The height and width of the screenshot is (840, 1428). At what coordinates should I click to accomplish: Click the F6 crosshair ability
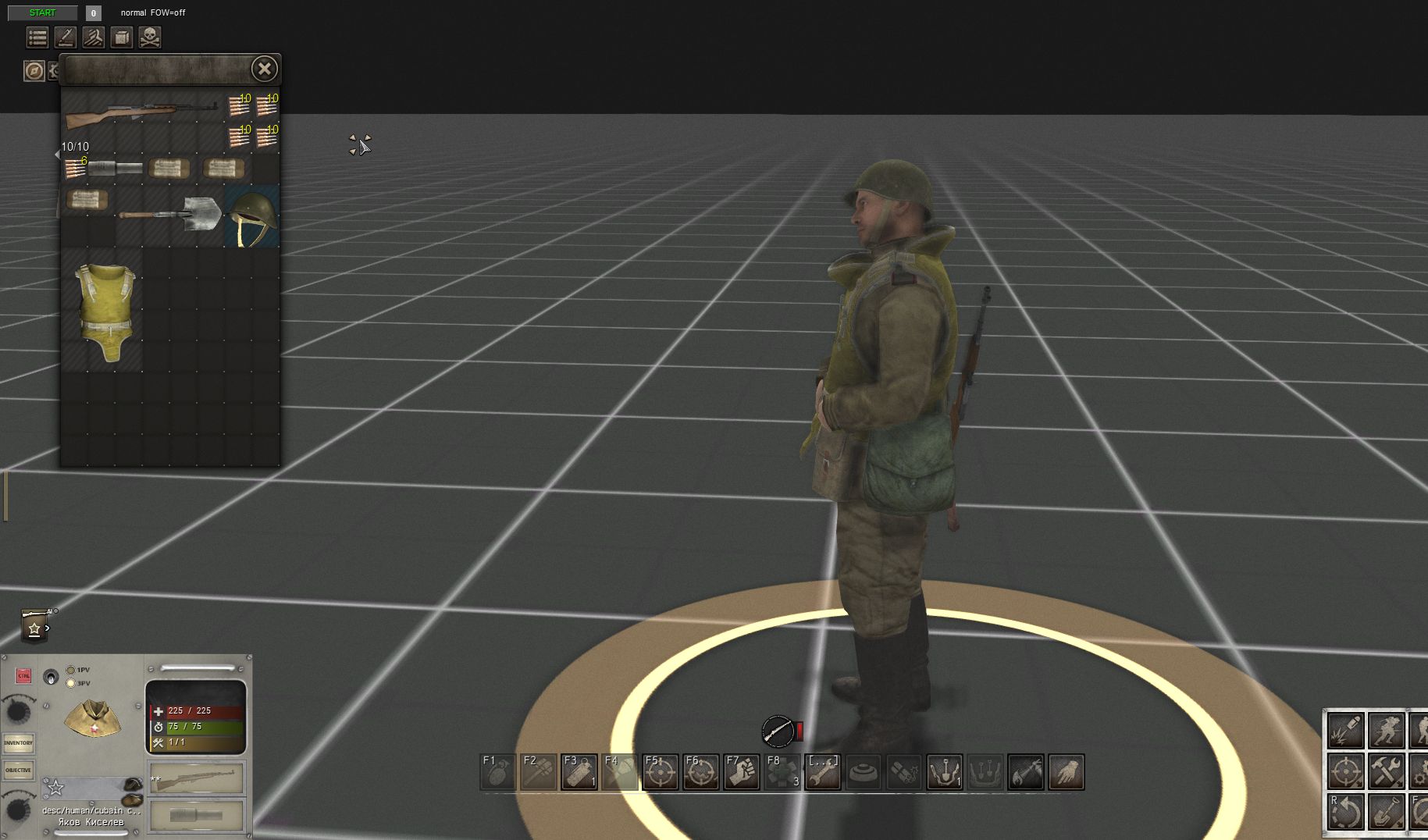pyautogui.click(x=701, y=772)
